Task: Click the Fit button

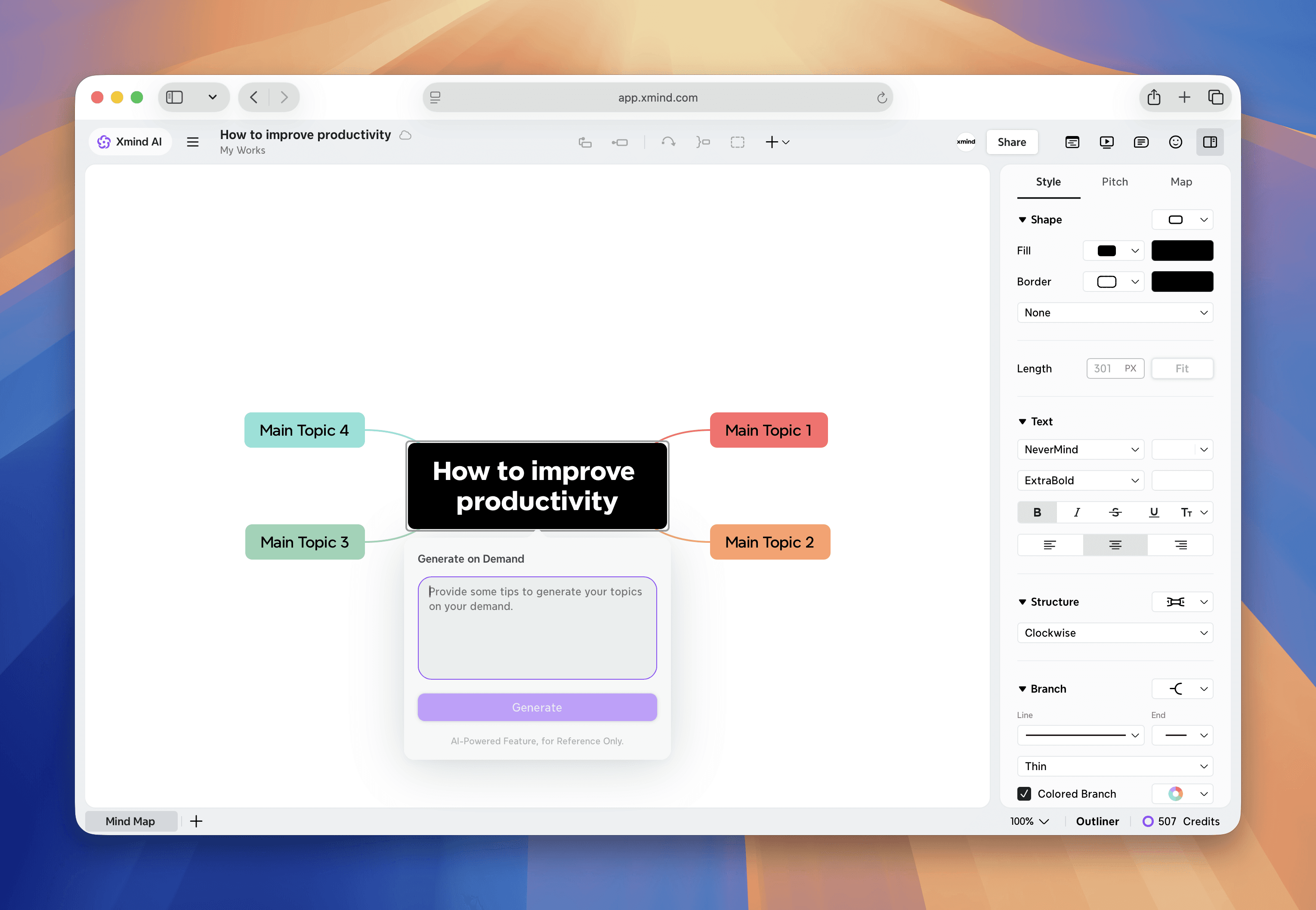Action: tap(1182, 368)
